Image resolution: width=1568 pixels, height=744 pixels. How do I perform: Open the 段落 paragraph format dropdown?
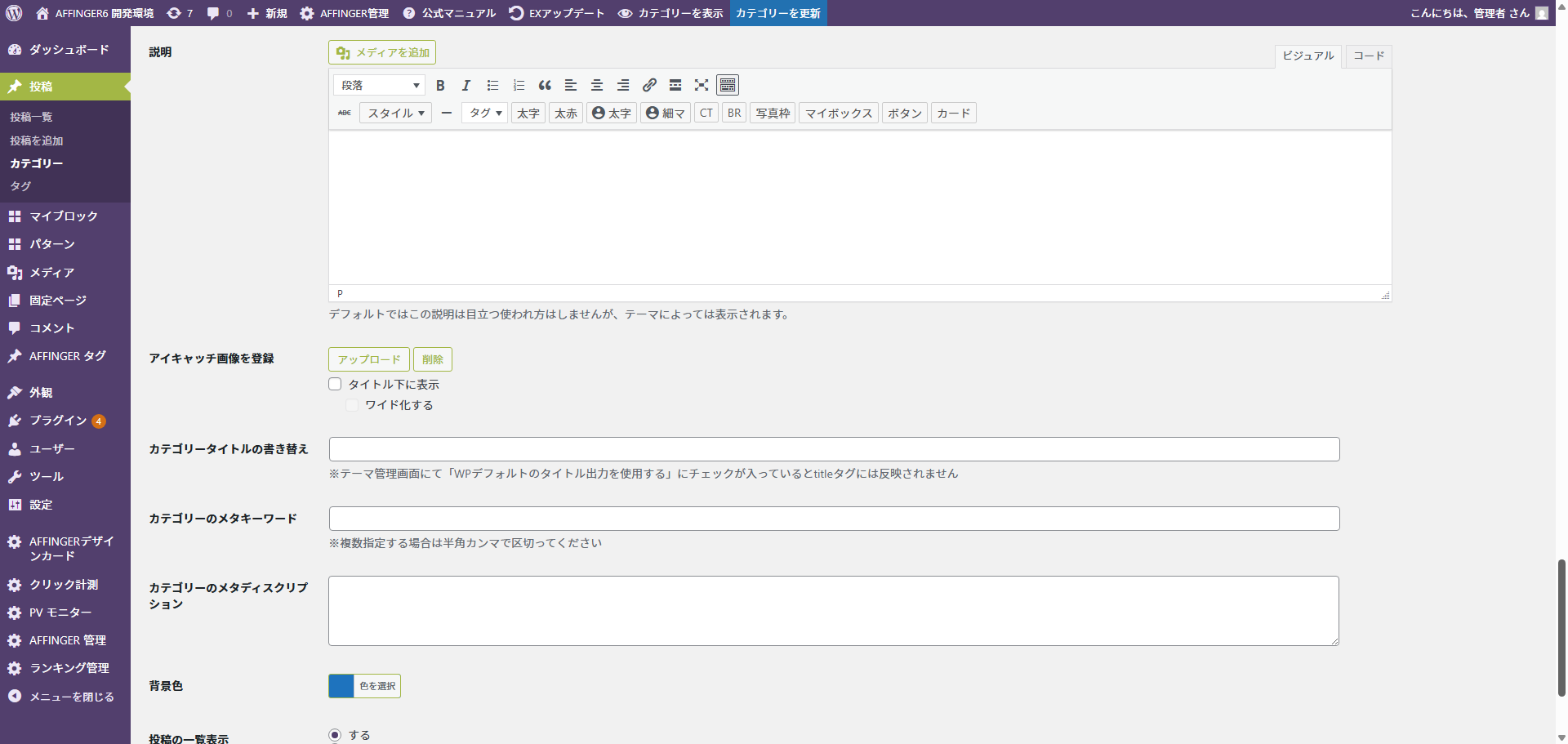pos(379,85)
